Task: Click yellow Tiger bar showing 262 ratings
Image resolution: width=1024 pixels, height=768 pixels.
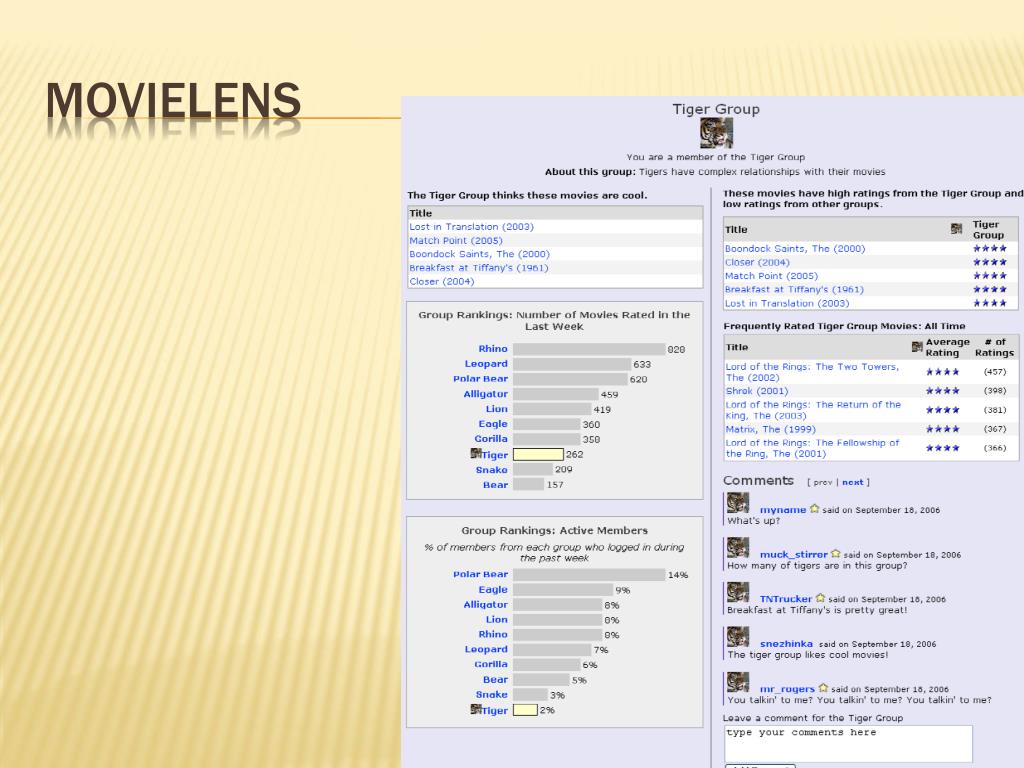Action: click(538, 454)
